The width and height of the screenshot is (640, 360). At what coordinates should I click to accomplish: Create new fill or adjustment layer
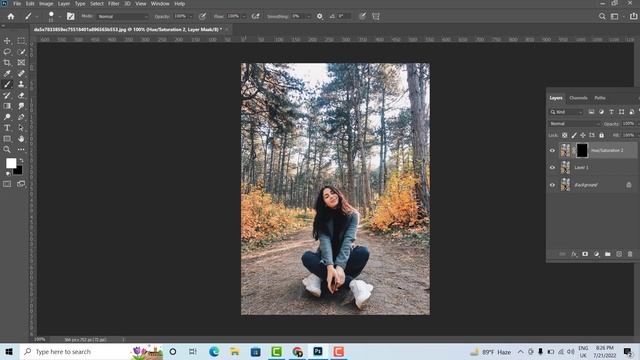(x=596, y=254)
